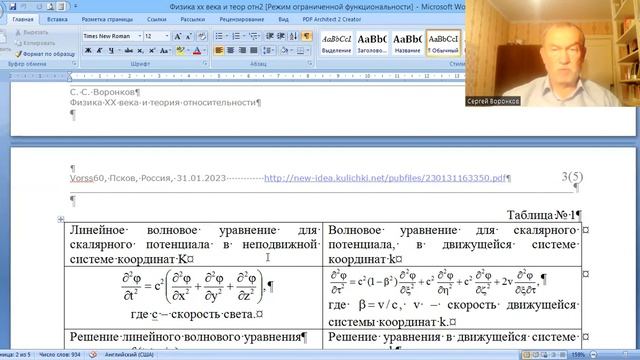Image resolution: width=640 pixels, height=360 pixels.
Task: Toggle italic (К) formatting
Action: [99, 51]
